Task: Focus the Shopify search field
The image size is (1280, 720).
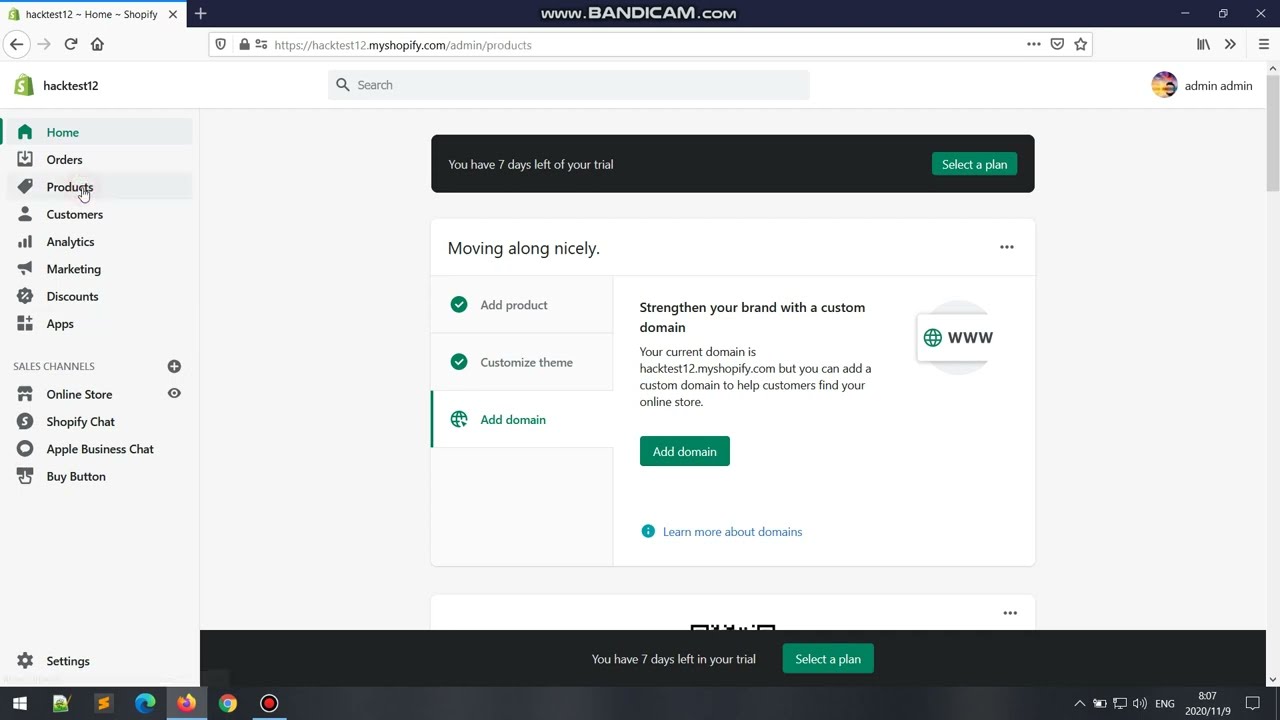Action: point(569,85)
